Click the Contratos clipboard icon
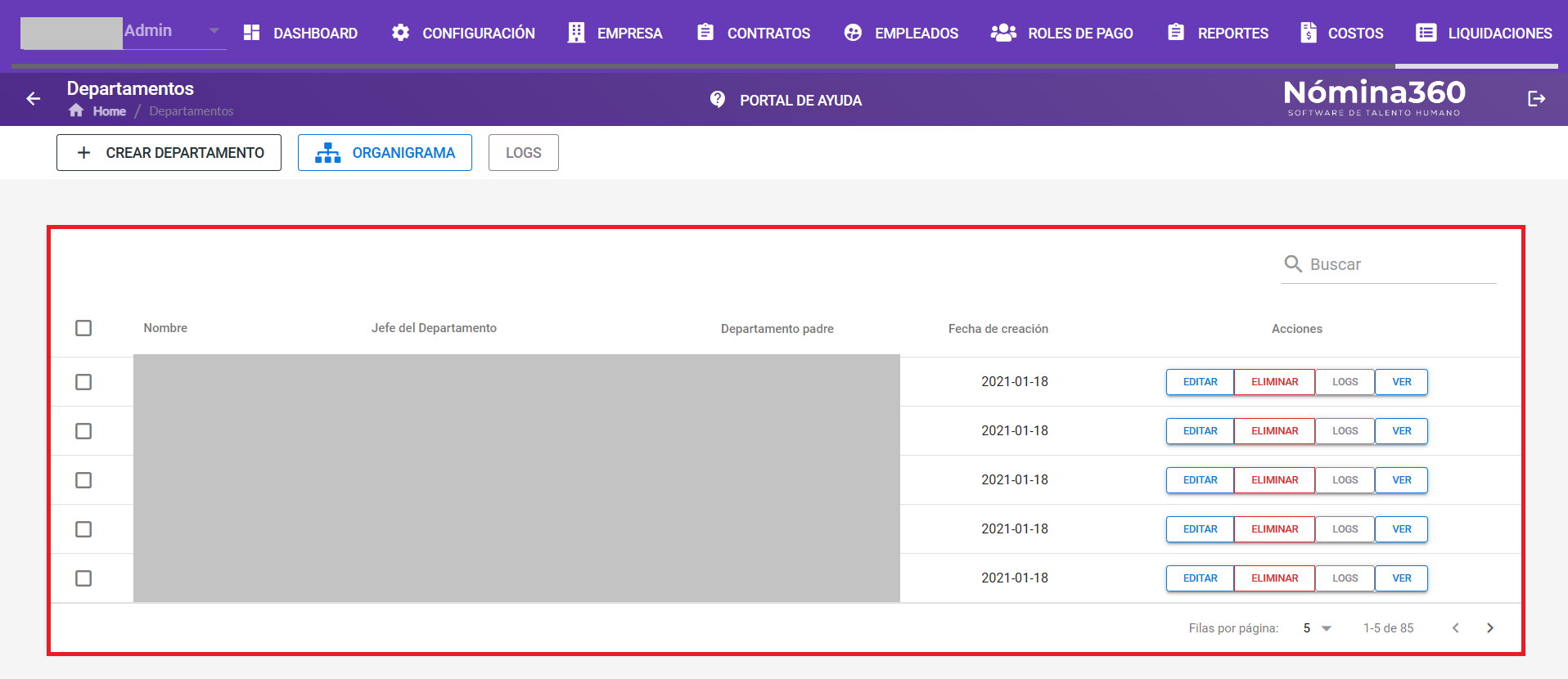1568x679 pixels. pos(705,32)
